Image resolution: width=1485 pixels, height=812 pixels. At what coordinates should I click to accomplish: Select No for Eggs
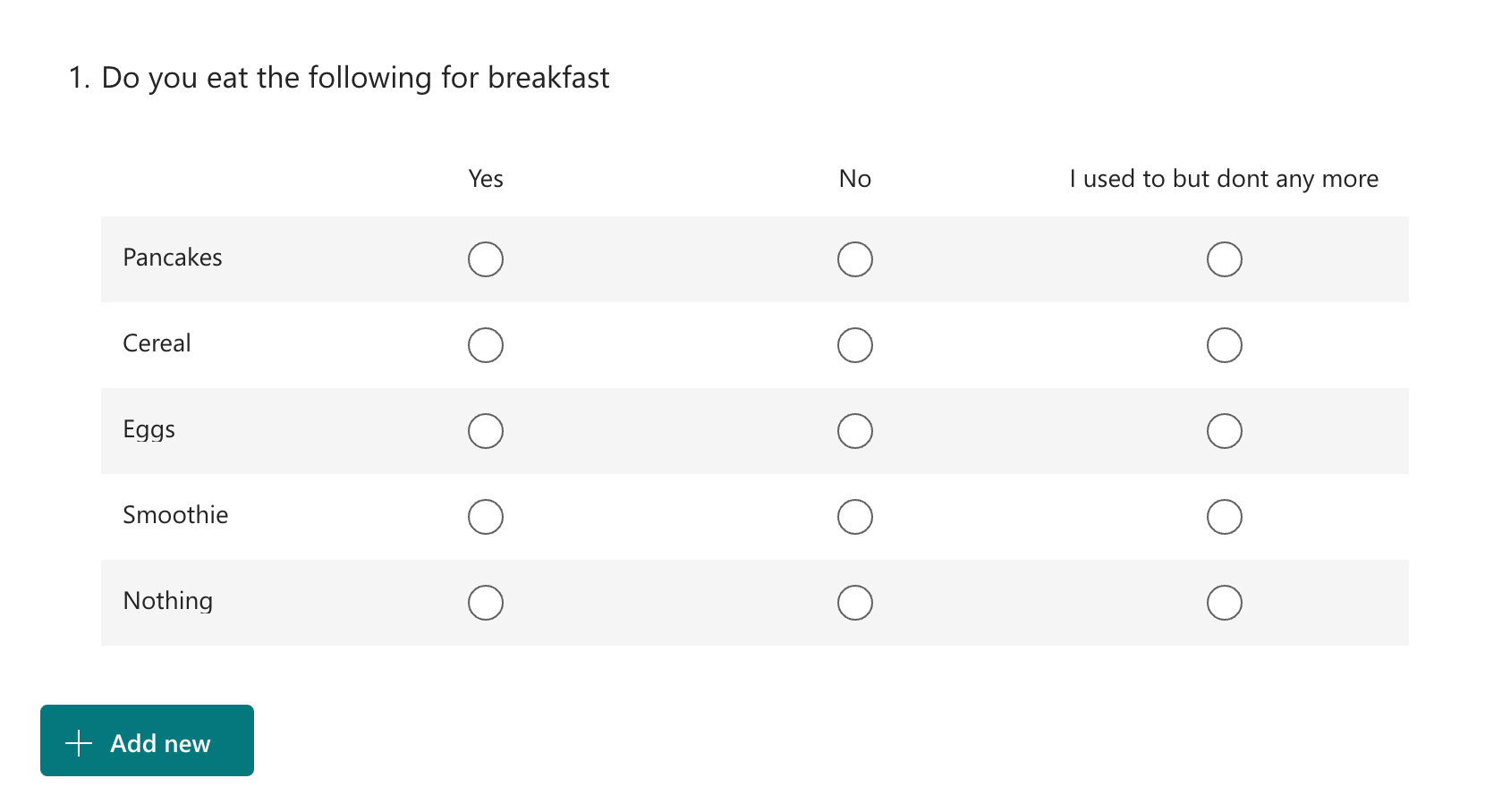point(854,430)
